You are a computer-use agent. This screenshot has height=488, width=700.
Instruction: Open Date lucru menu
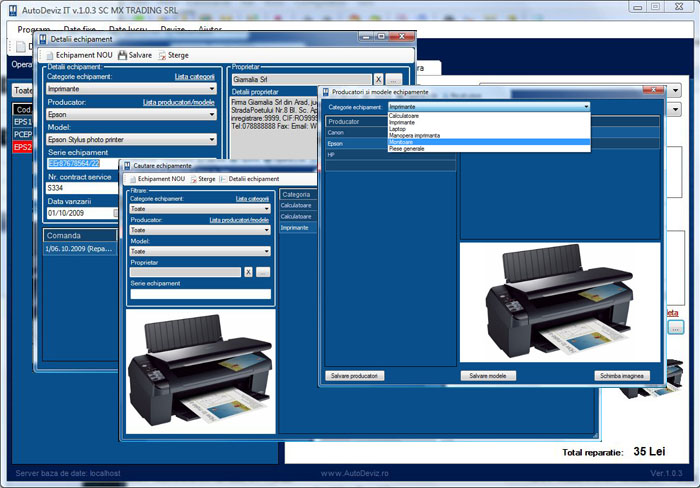(x=128, y=29)
